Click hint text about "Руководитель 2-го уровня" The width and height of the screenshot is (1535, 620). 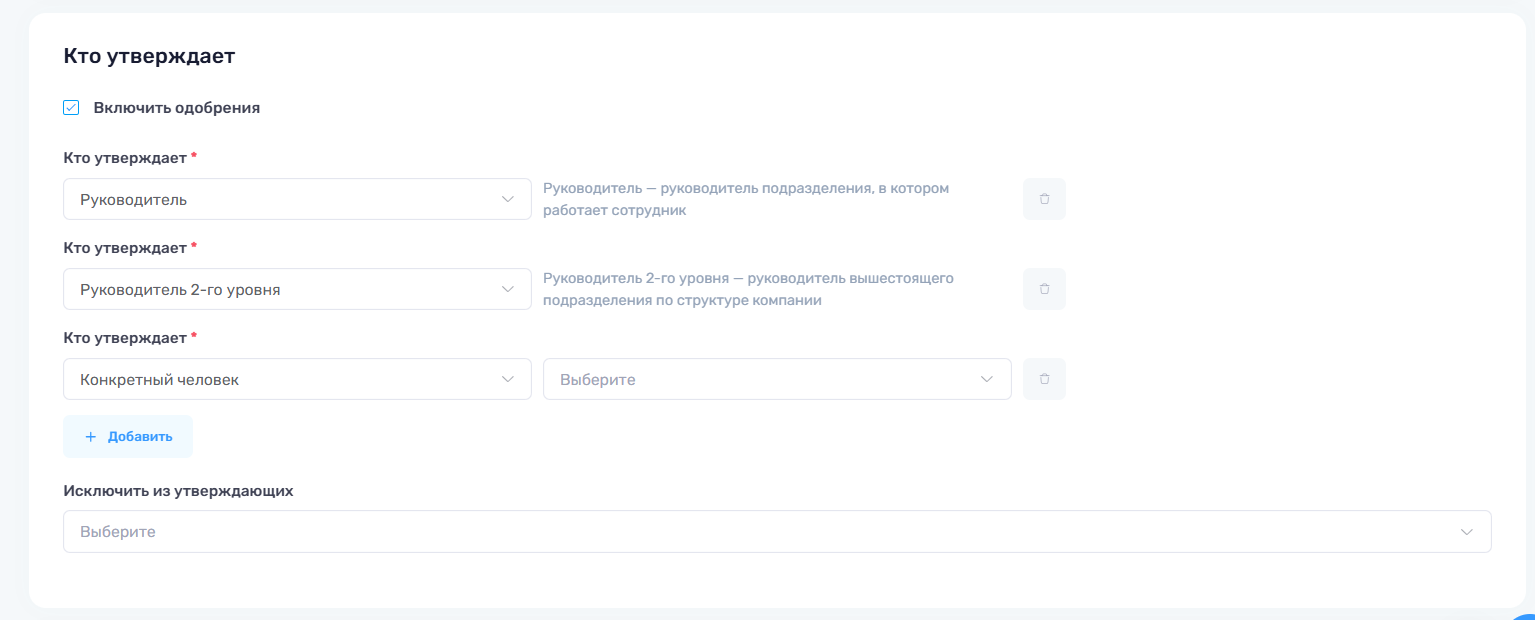pos(748,289)
